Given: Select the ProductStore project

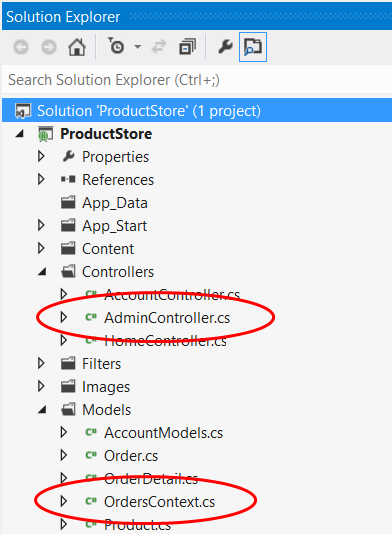Looking at the screenshot, I should (106, 134).
